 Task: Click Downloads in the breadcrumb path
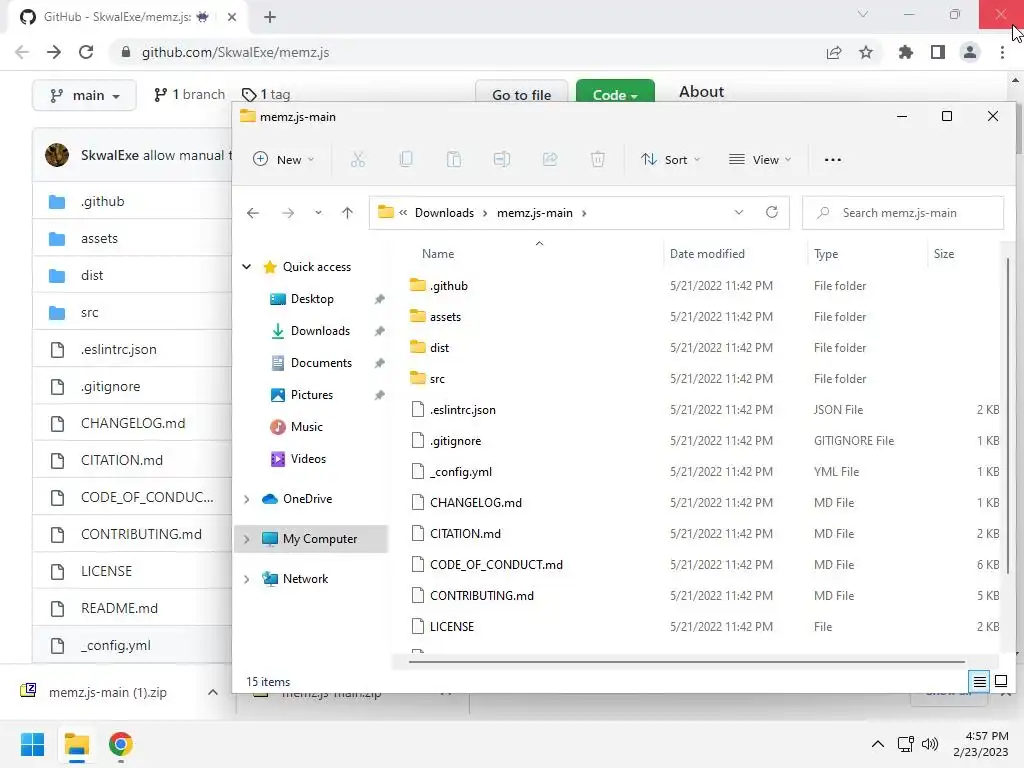444,213
